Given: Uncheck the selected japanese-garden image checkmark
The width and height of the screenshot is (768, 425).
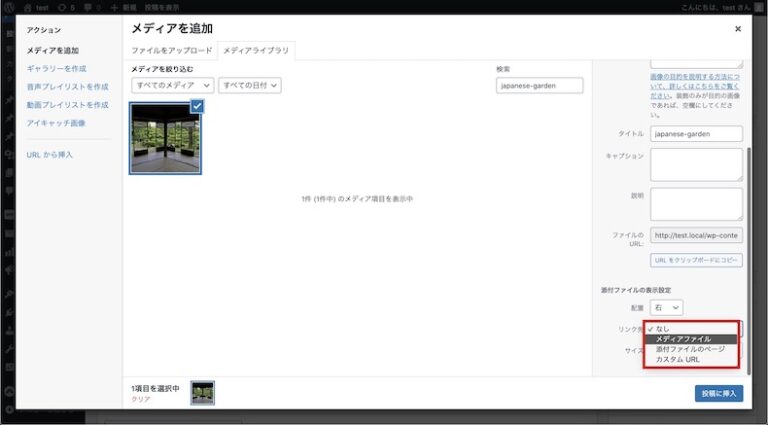Looking at the screenshot, I should point(197,105).
